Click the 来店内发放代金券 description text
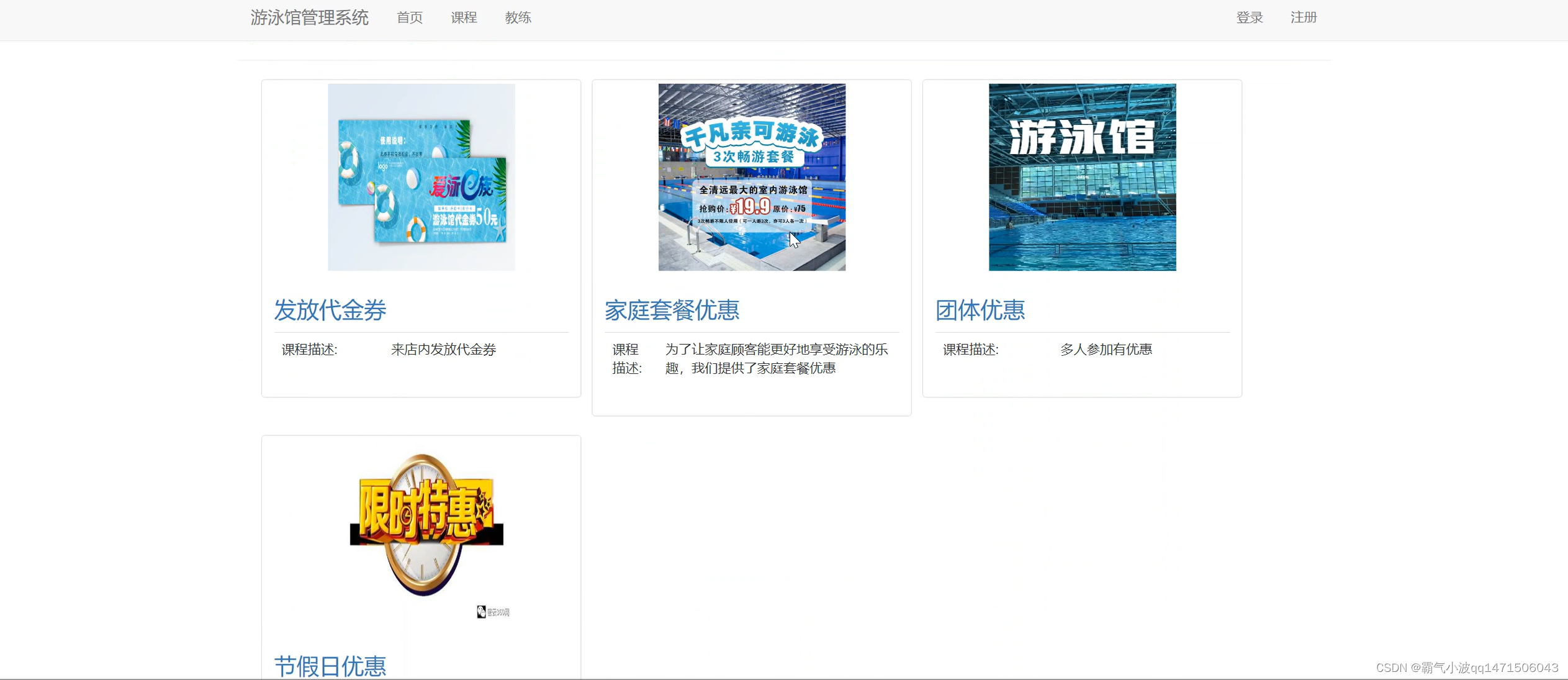 [x=443, y=350]
